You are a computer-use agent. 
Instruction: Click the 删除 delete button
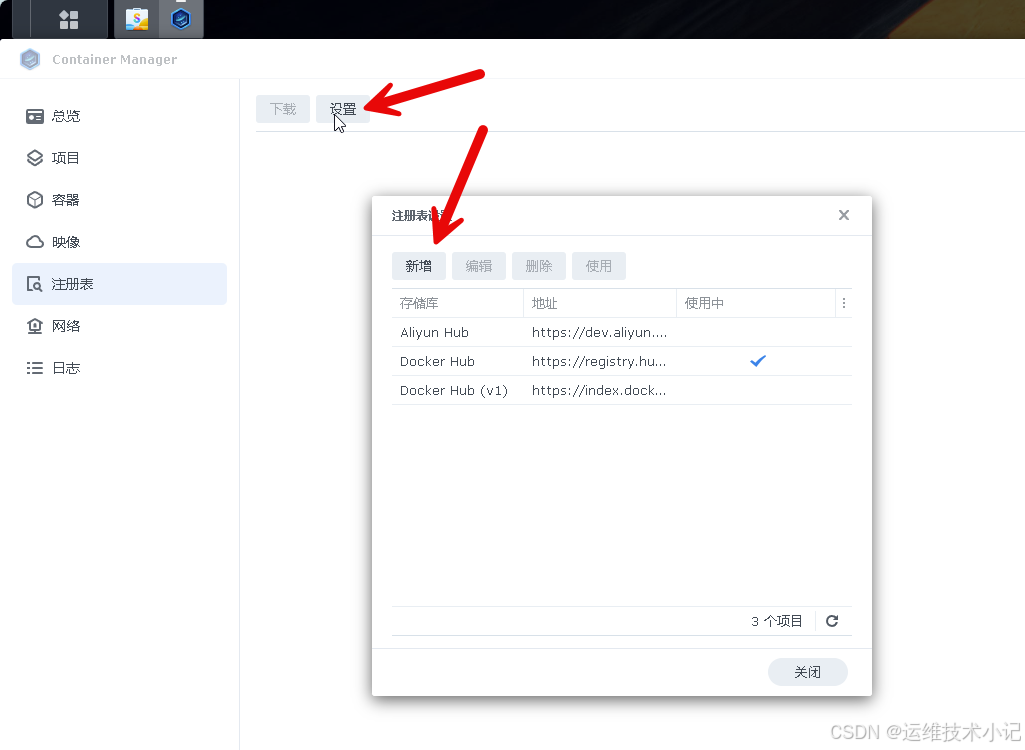(x=539, y=266)
